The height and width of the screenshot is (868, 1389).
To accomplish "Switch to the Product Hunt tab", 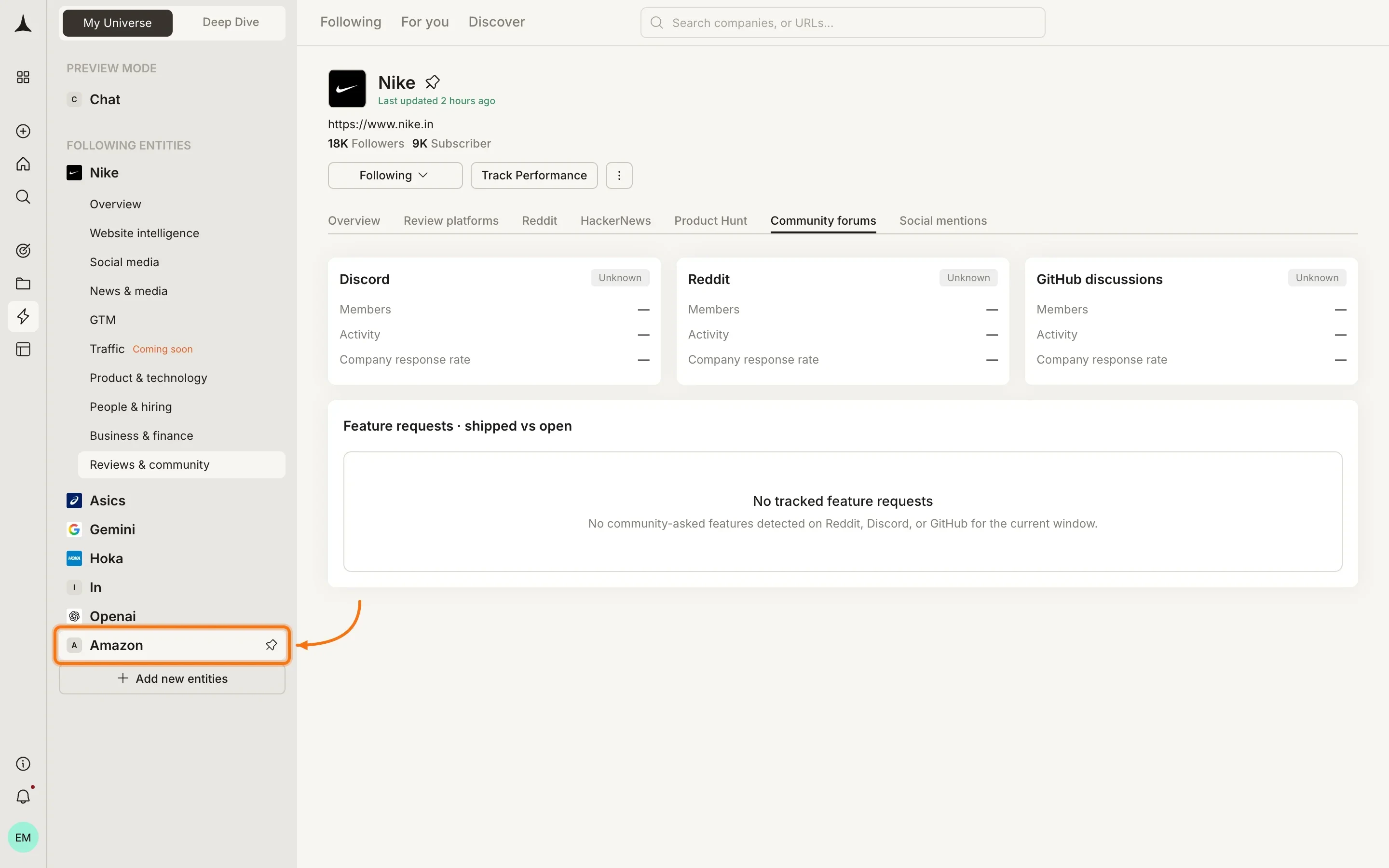I will (x=710, y=220).
